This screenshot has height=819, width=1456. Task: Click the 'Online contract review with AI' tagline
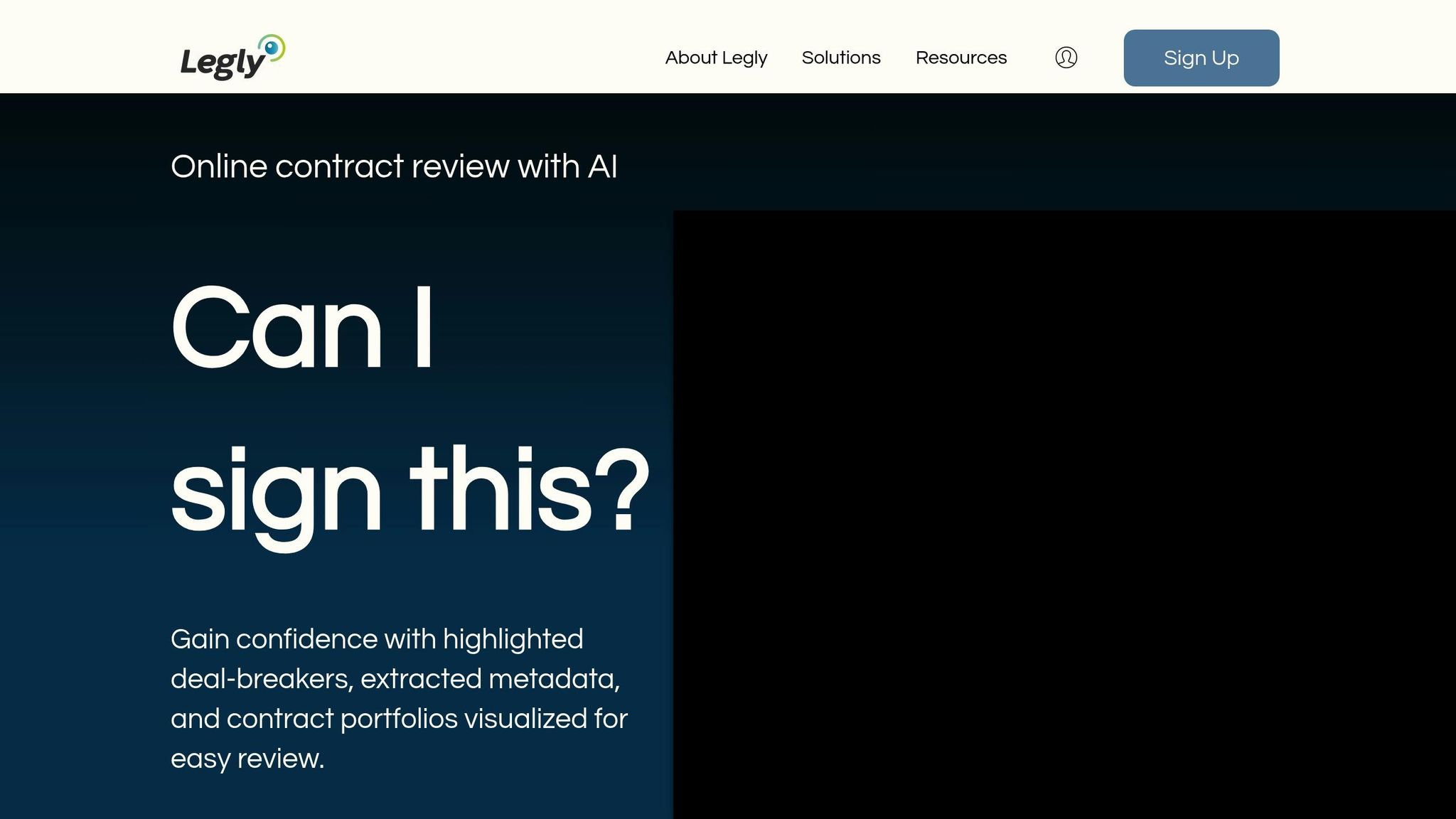394,166
